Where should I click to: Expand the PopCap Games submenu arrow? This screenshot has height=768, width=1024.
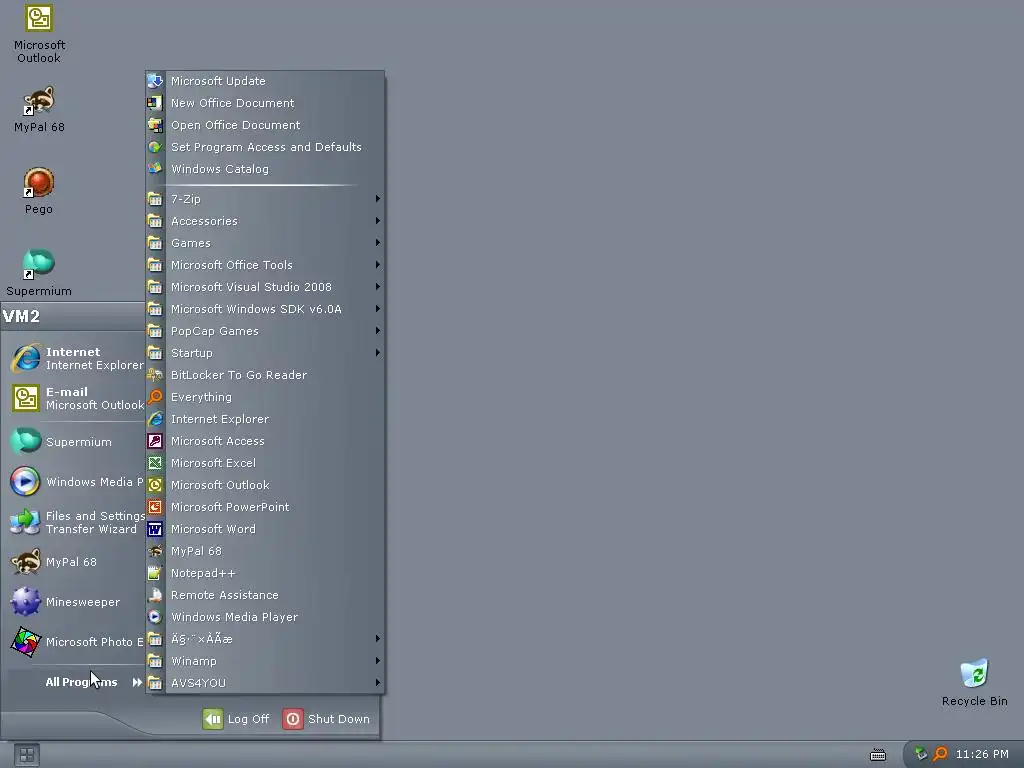[377, 330]
